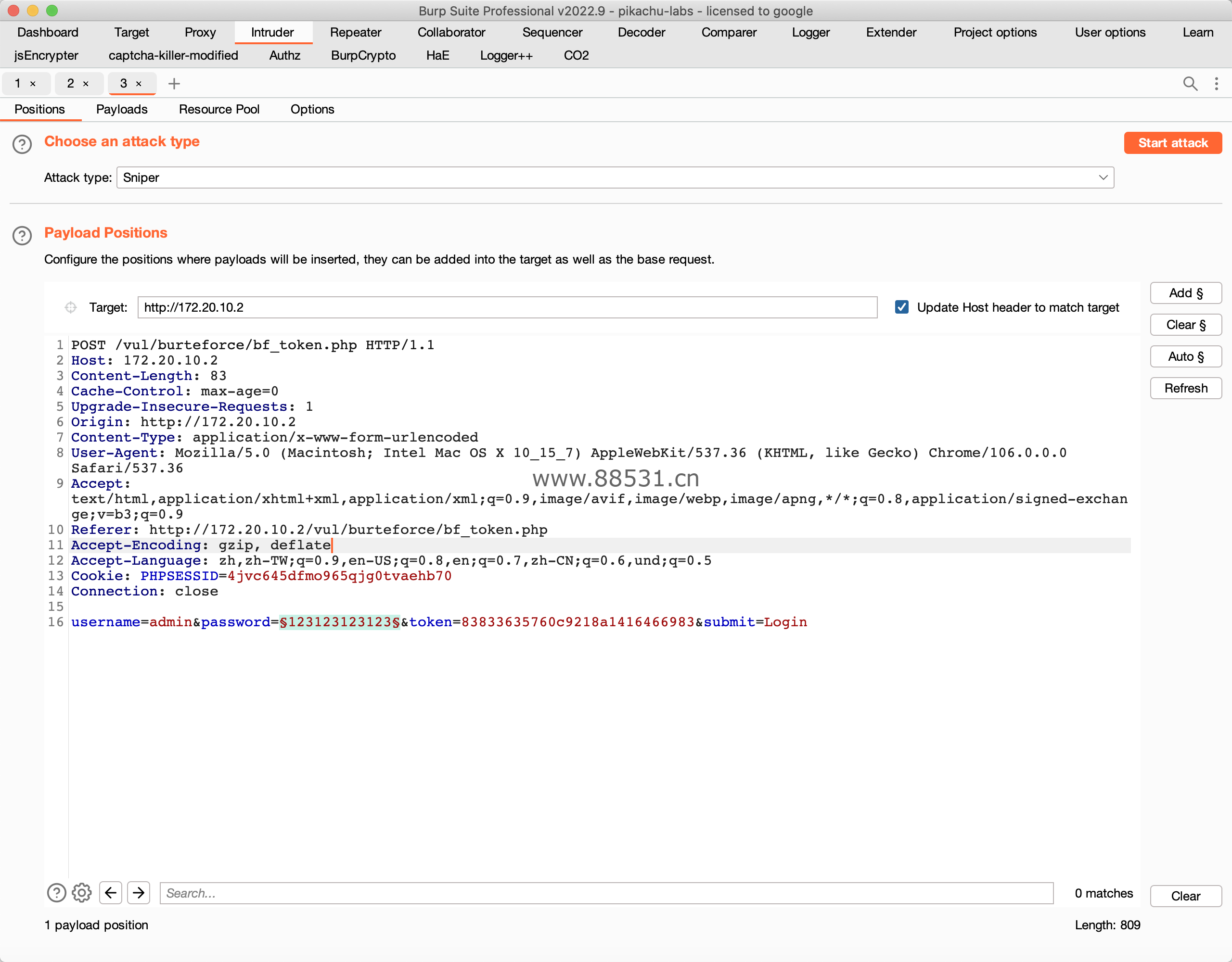
Task: Click the Content-Length header line
Action: coord(148,376)
